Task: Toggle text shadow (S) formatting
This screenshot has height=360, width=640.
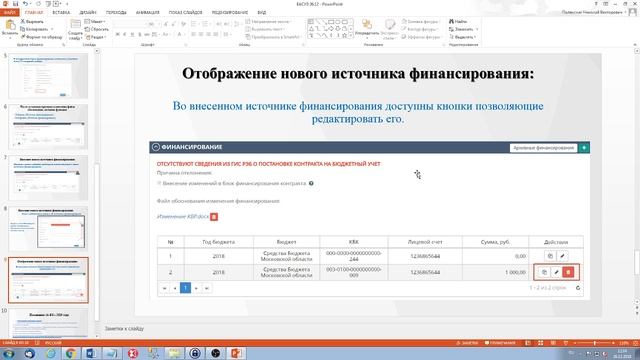Action: tap(140, 35)
